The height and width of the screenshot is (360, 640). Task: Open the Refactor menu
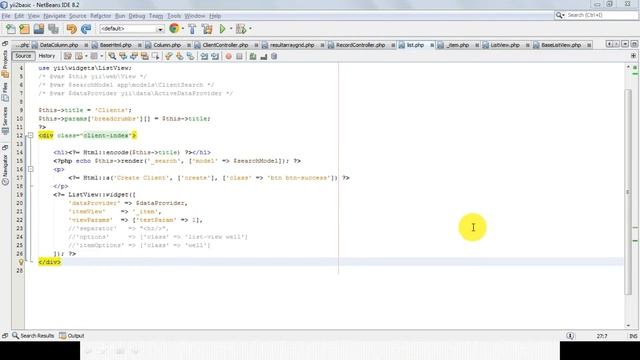(x=100, y=16)
